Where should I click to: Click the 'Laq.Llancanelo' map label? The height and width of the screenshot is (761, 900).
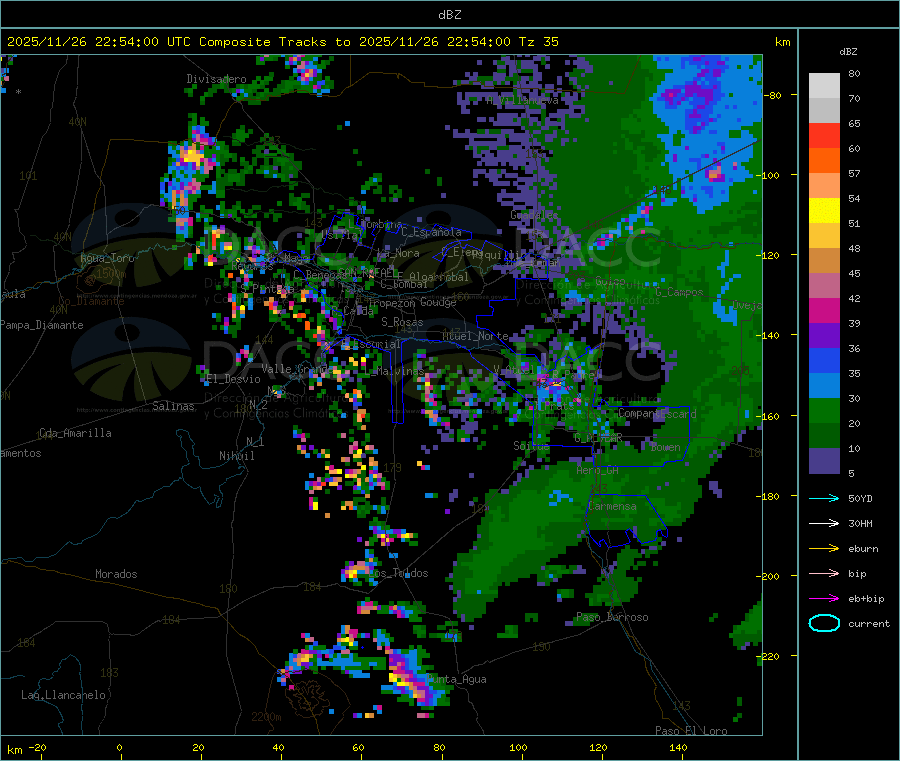63,696
